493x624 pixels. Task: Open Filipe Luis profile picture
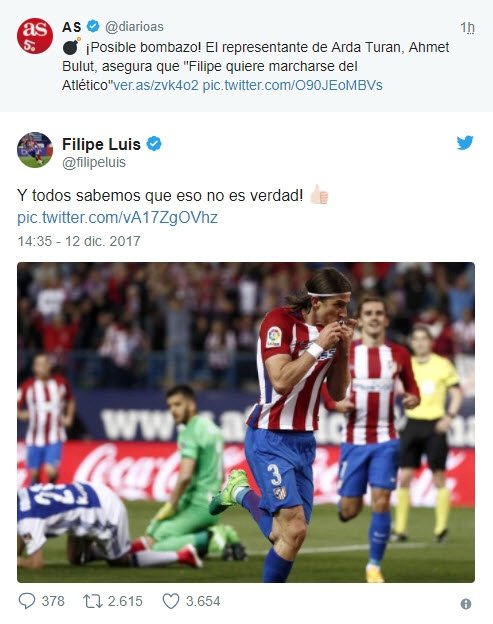pos(35,150)
